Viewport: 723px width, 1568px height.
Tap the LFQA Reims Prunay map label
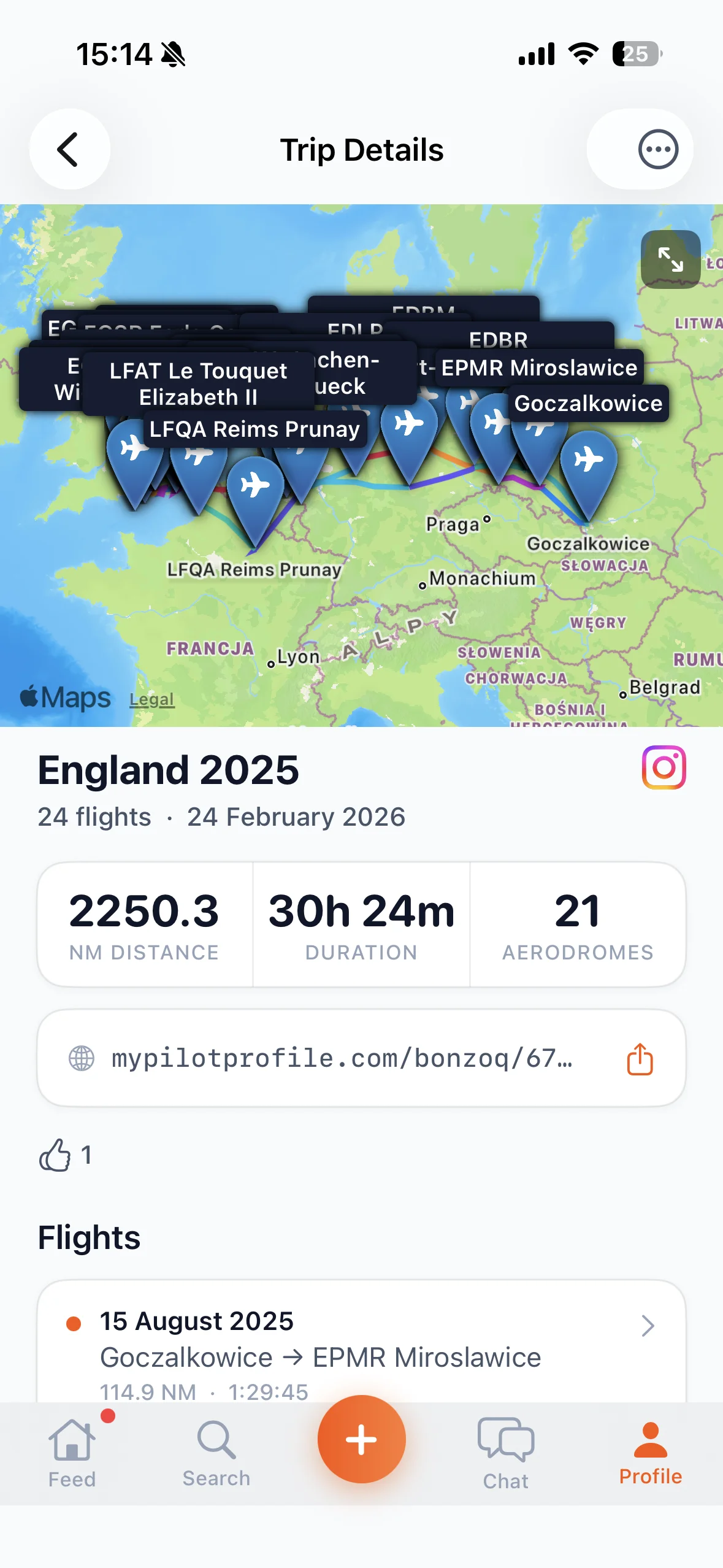point(254,429)
